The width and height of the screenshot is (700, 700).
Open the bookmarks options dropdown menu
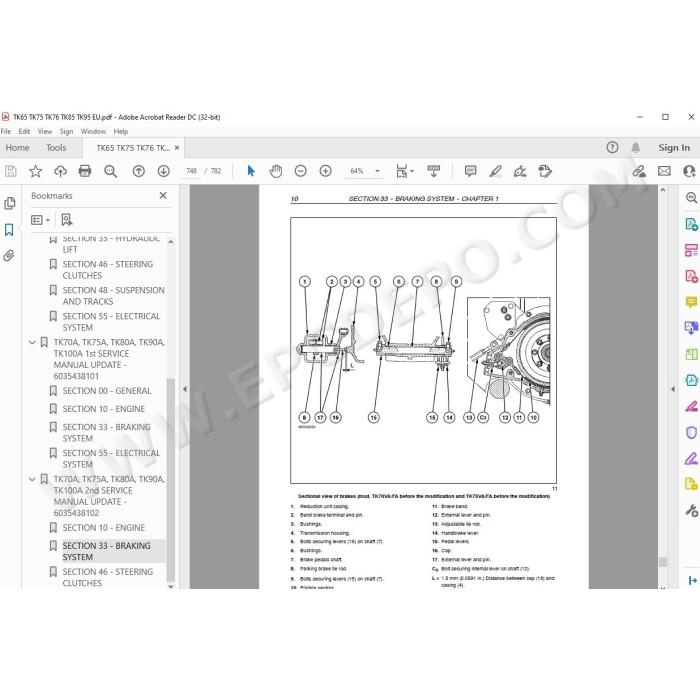tap(40, 220)
